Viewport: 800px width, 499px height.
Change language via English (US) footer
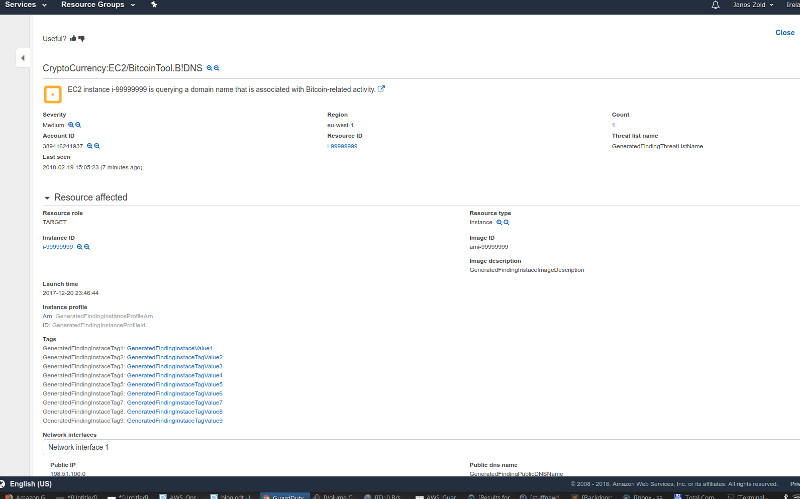(31, 484)
